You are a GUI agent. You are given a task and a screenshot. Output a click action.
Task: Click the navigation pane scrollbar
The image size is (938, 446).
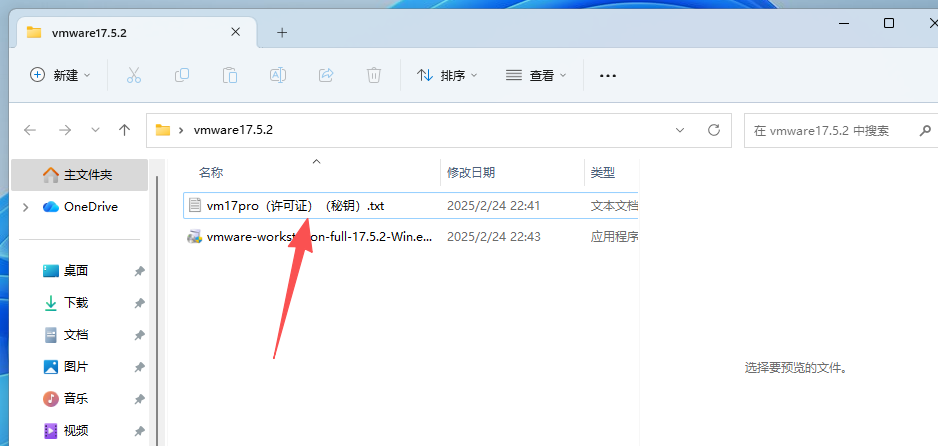click(x=157, y=310)
